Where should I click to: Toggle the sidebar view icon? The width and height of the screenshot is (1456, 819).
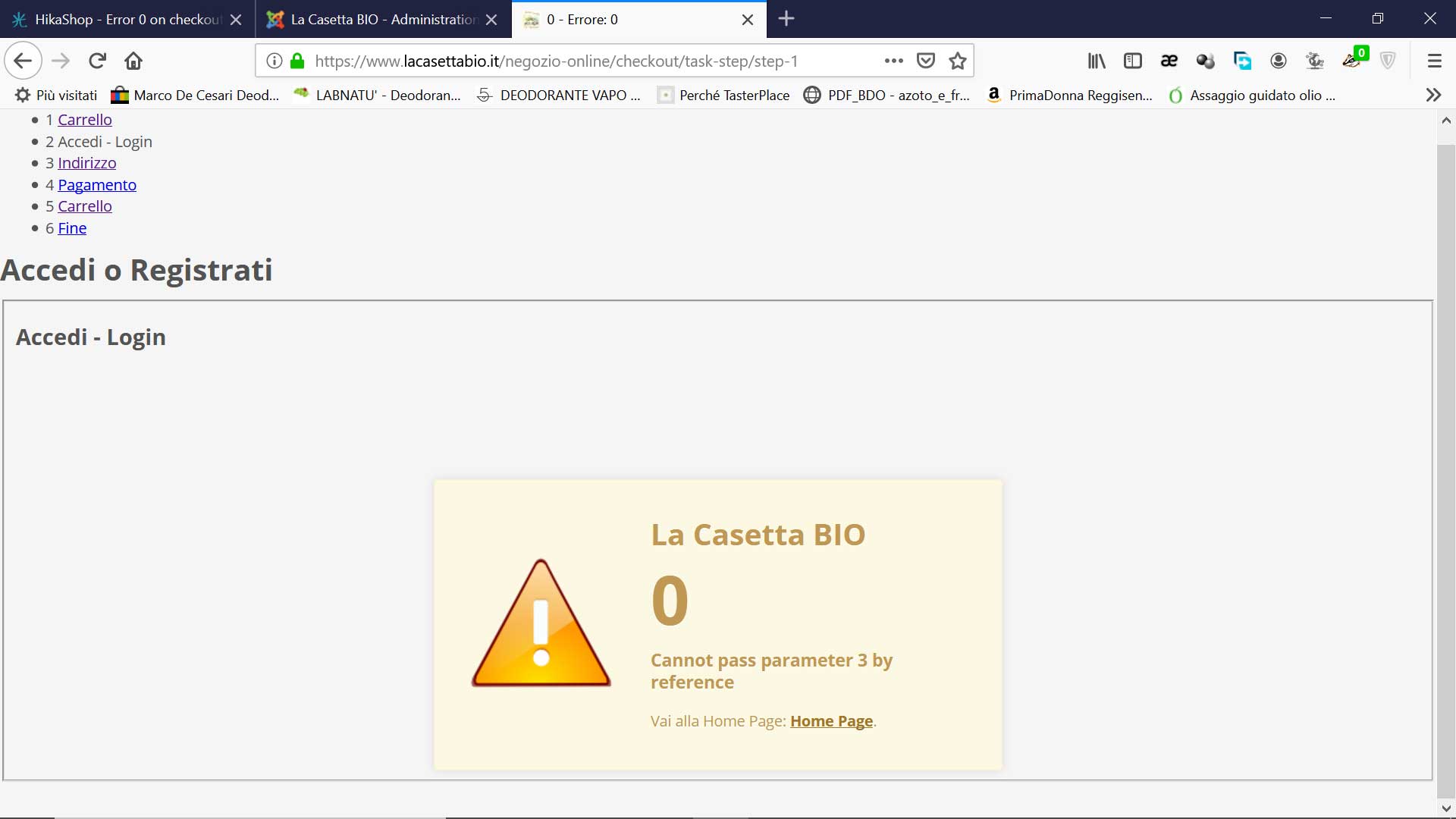click(x=1132, y=61)
